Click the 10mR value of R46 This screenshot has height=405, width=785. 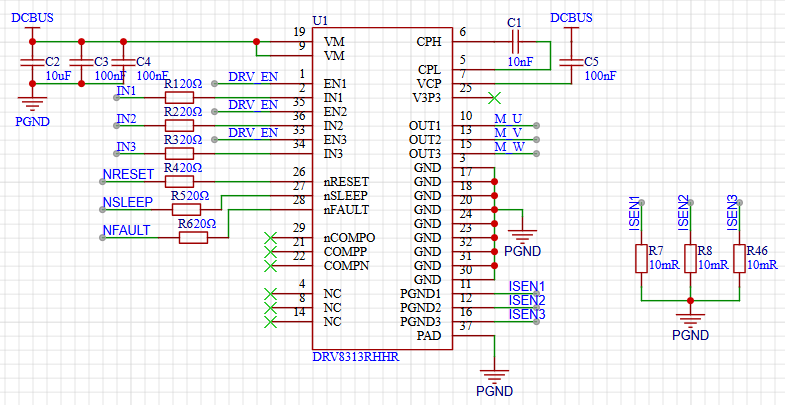pos(762,265)
